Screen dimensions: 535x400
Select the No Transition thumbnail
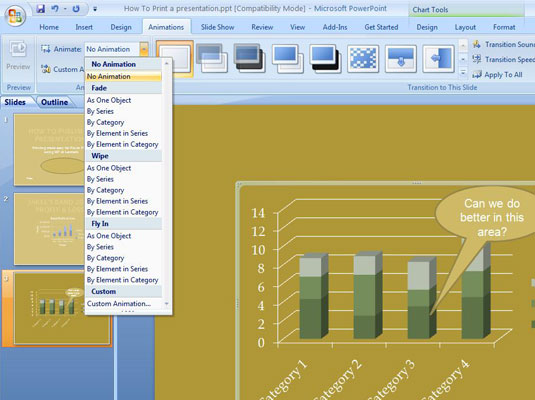coord(175,58)
